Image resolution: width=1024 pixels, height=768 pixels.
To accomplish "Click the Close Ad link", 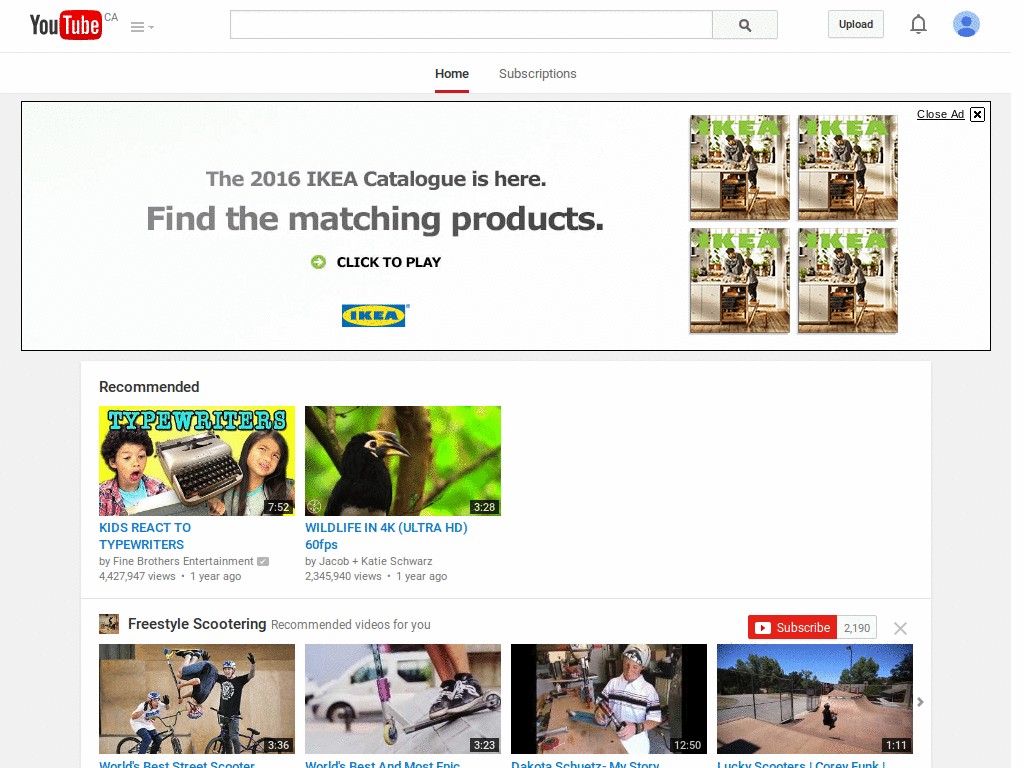I will point(940,114).
